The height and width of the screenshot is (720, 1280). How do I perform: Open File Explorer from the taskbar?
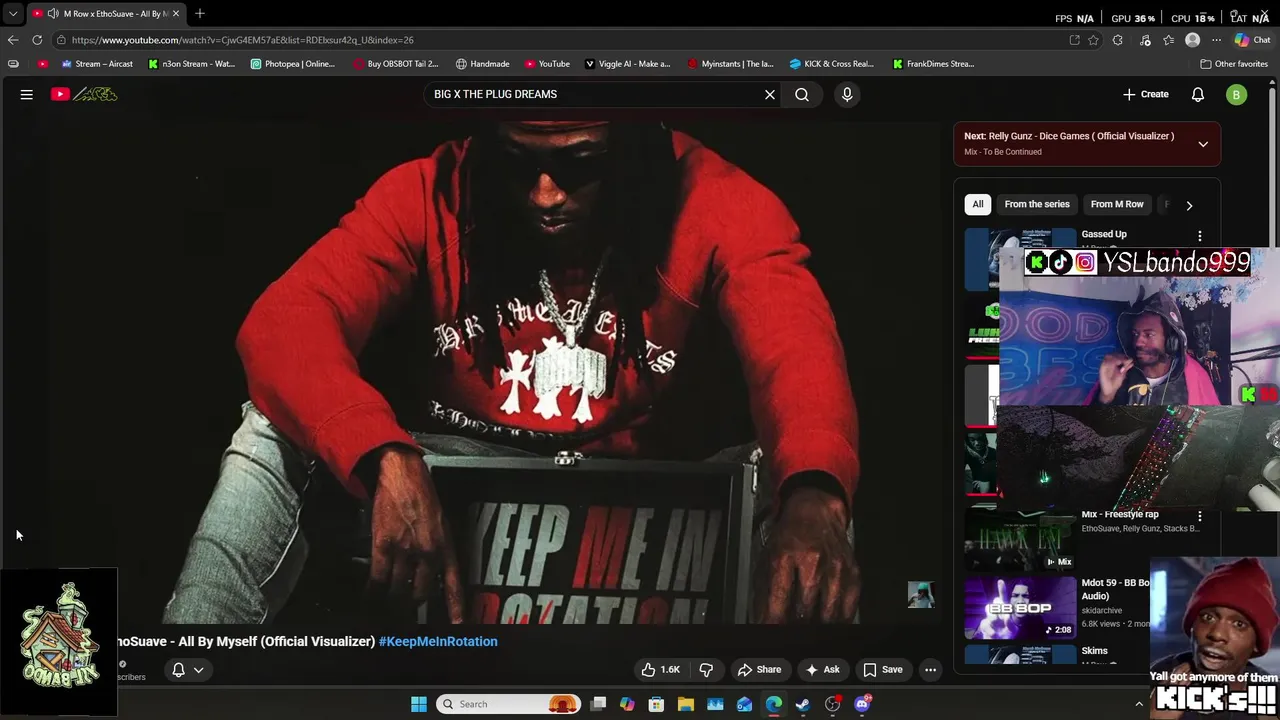click(x=686, y=704)
